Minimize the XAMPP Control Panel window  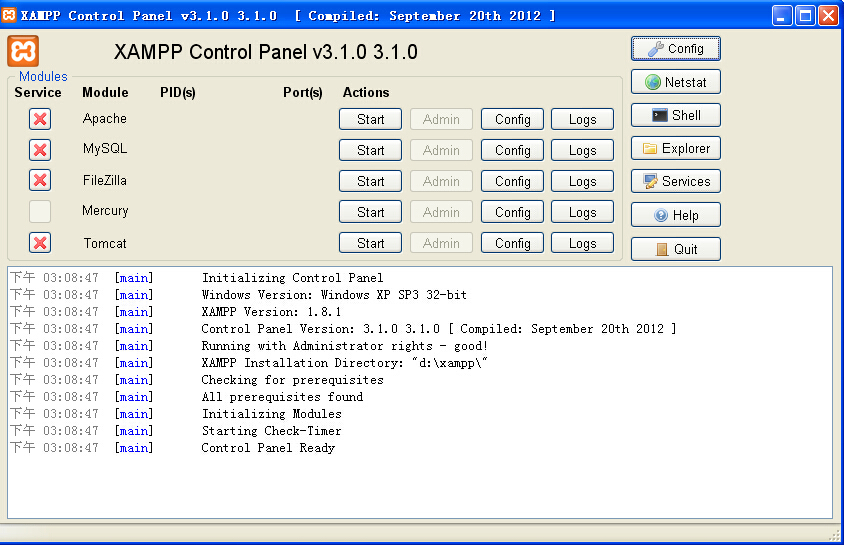pyautogui.click(x=782, y=16)
